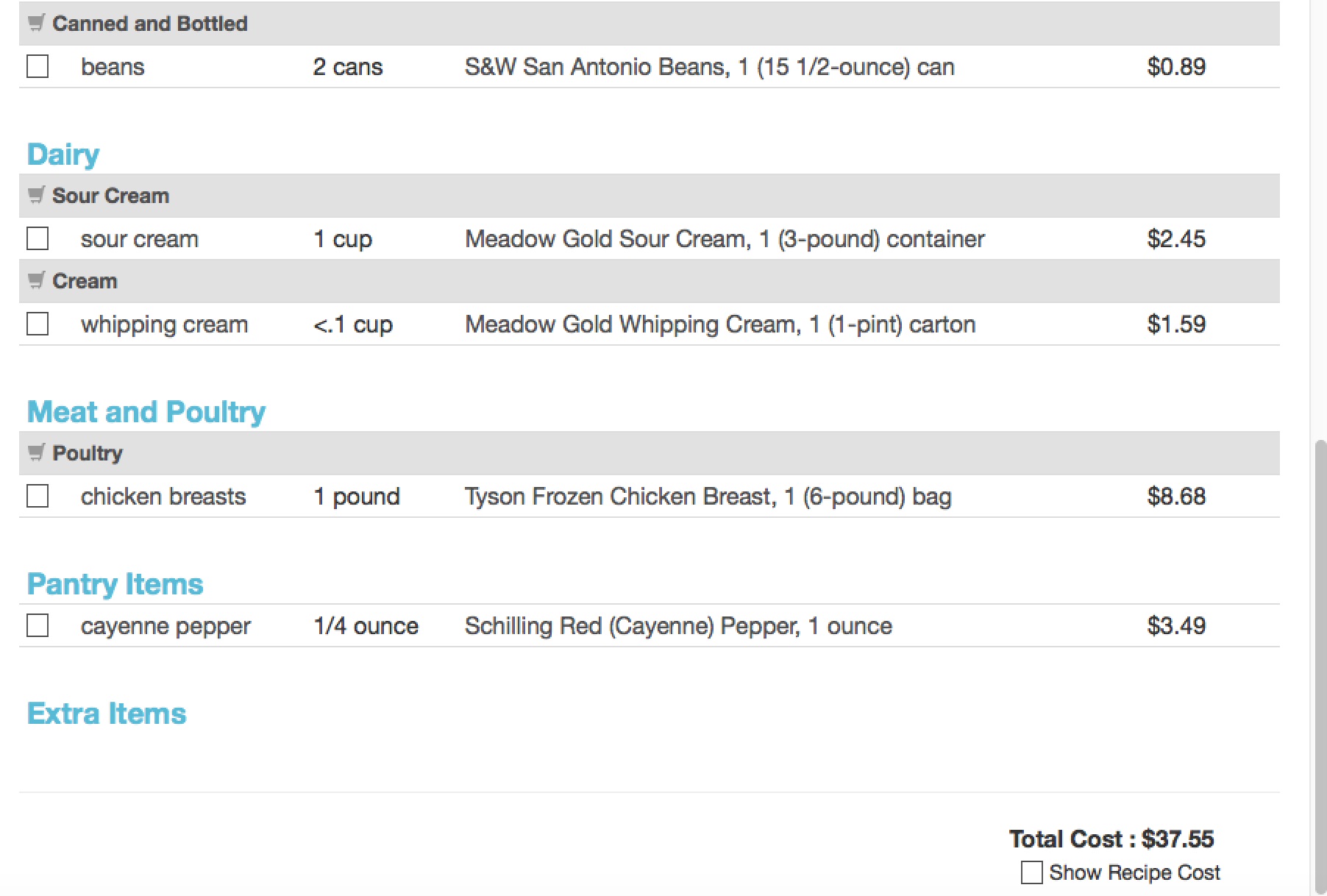Click the cart icon beside Cream header

click(x=36, y=280)
